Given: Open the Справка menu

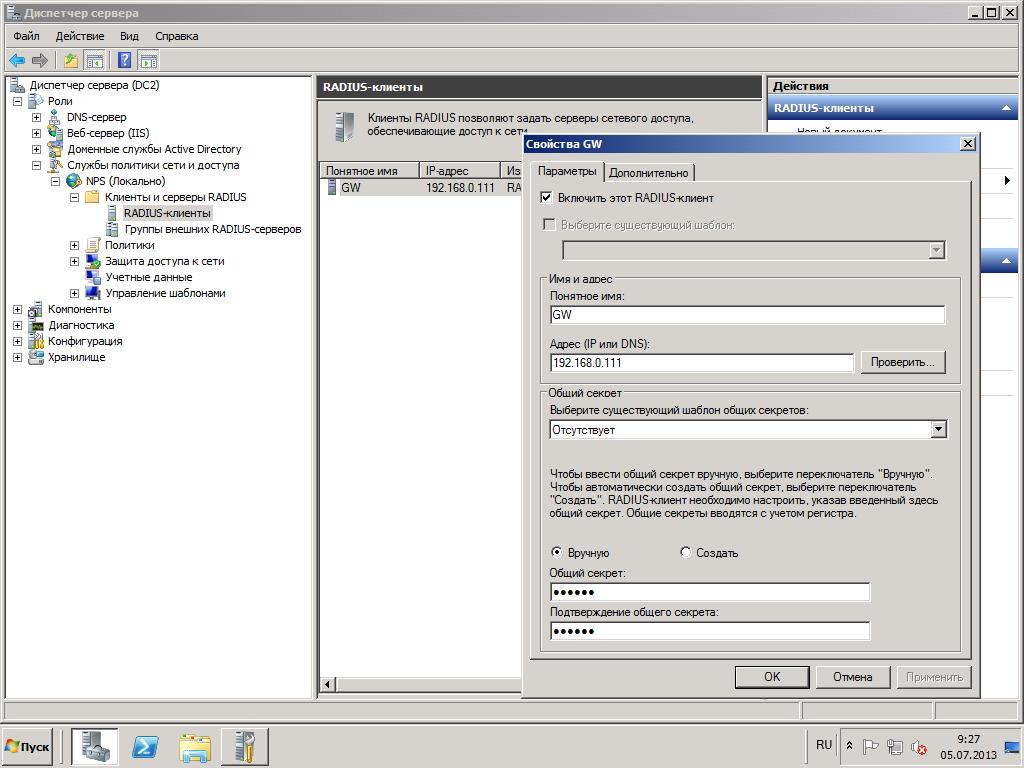Looking at the screenshot, I should point(176,36).
